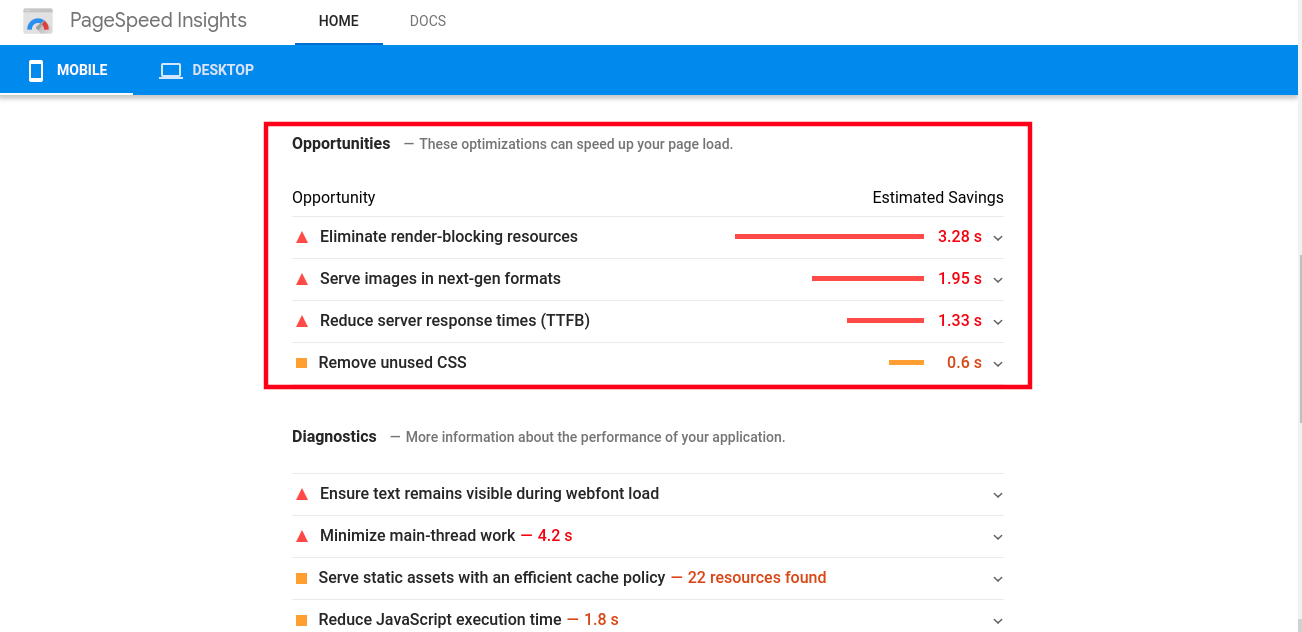The height and width of the screenshot is (632, 1302).
Task: Expand Reduce JavaScript execution time chevron
Action: click(998, 621)
